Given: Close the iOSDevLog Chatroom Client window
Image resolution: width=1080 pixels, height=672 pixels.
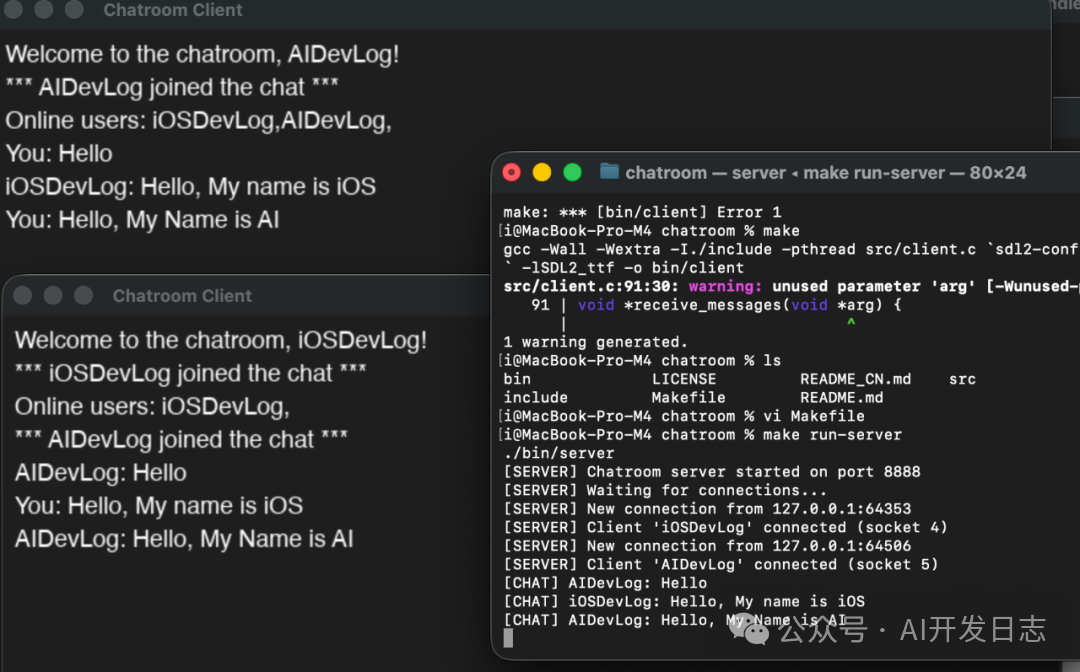Looking at the screenshot, I should click(23, 295).
